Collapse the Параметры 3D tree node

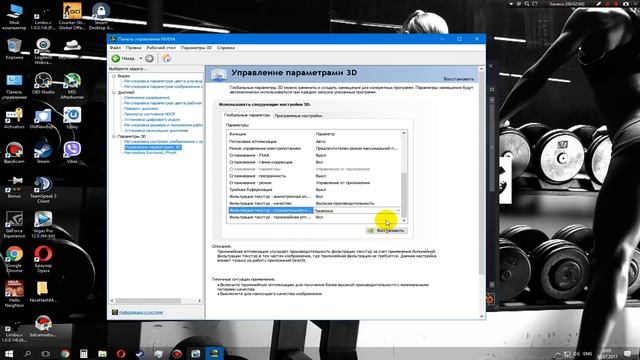(x=114, y=136)
